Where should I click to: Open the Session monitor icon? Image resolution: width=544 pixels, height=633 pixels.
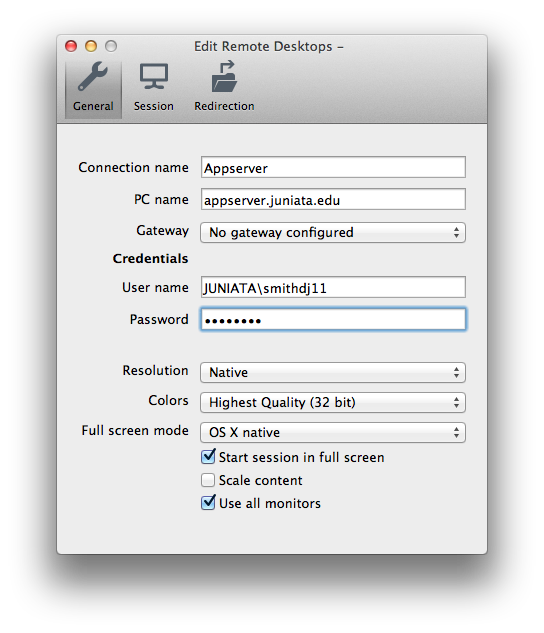(153, 76)
